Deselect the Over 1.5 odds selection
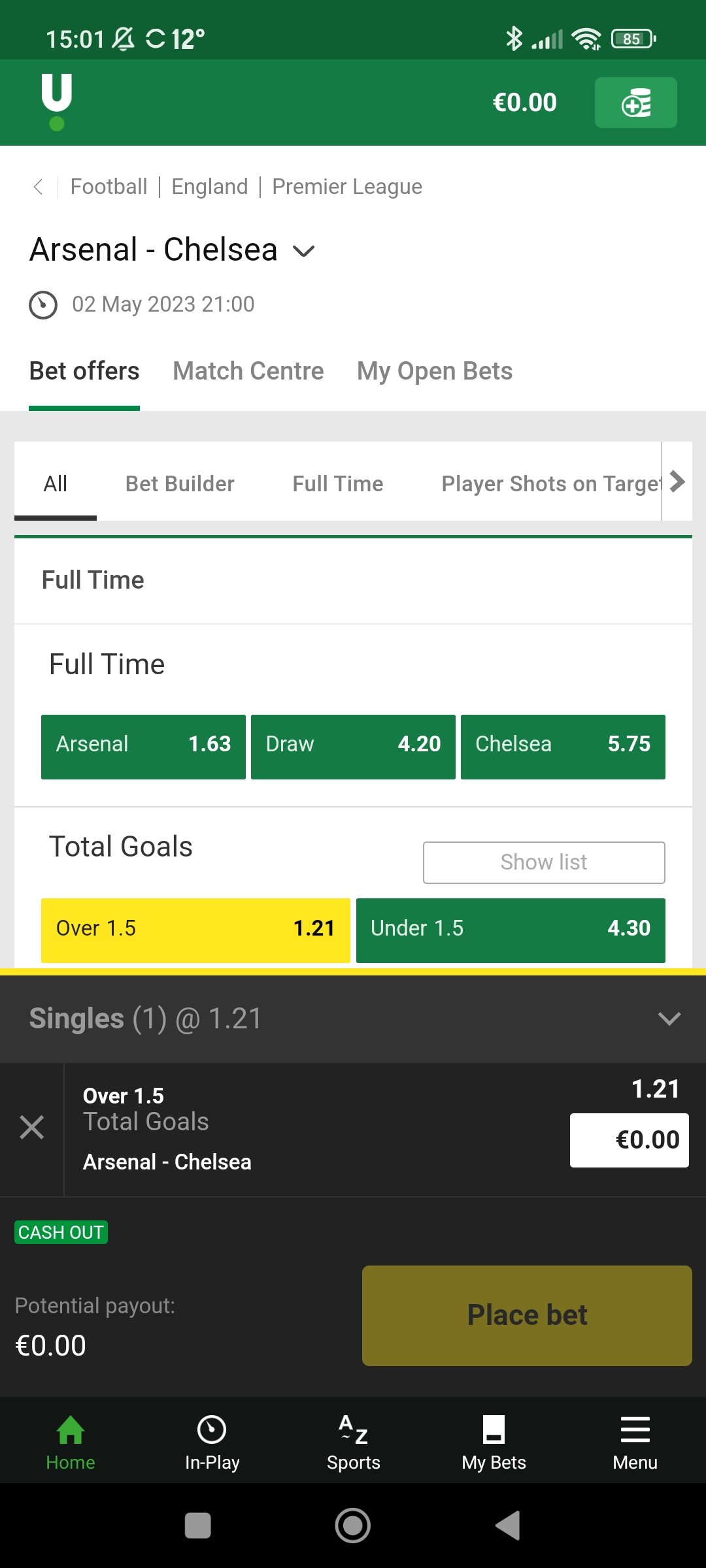This screenshot has width=706, height=1568. [x=195, y=930]
